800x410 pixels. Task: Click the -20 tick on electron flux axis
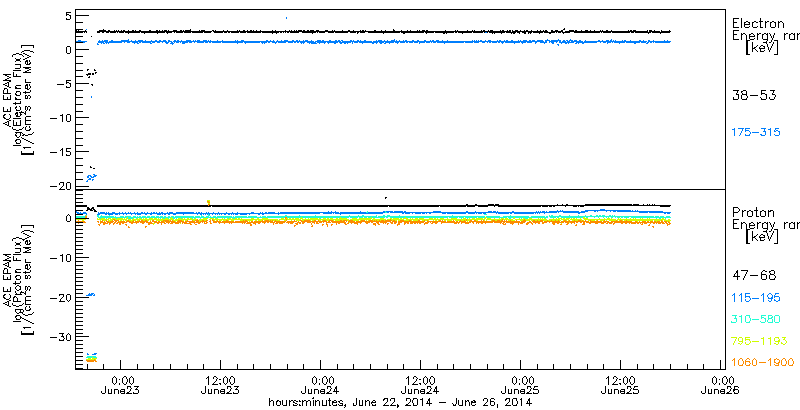click(59, 186)
